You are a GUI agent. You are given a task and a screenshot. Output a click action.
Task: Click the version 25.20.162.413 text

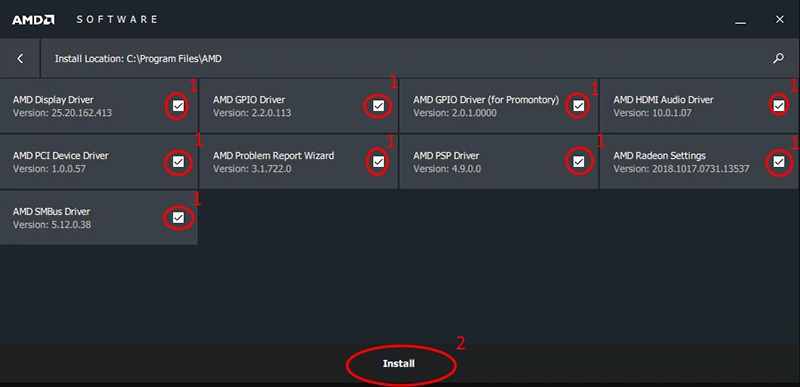(x=62, y=113)
